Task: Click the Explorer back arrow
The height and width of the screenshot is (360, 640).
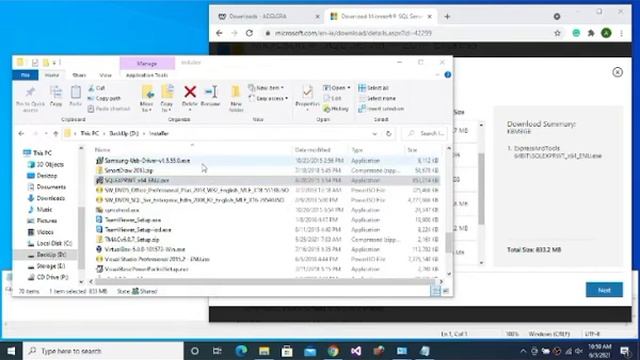Action: point(21,133)
